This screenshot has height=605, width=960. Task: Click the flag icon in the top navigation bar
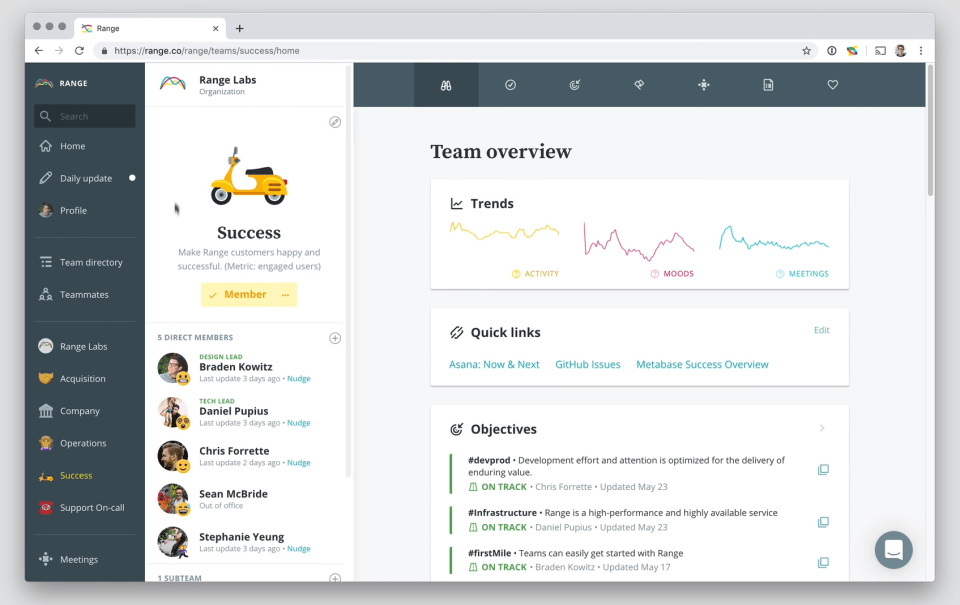pyautogui.click(x=639, y=85)
